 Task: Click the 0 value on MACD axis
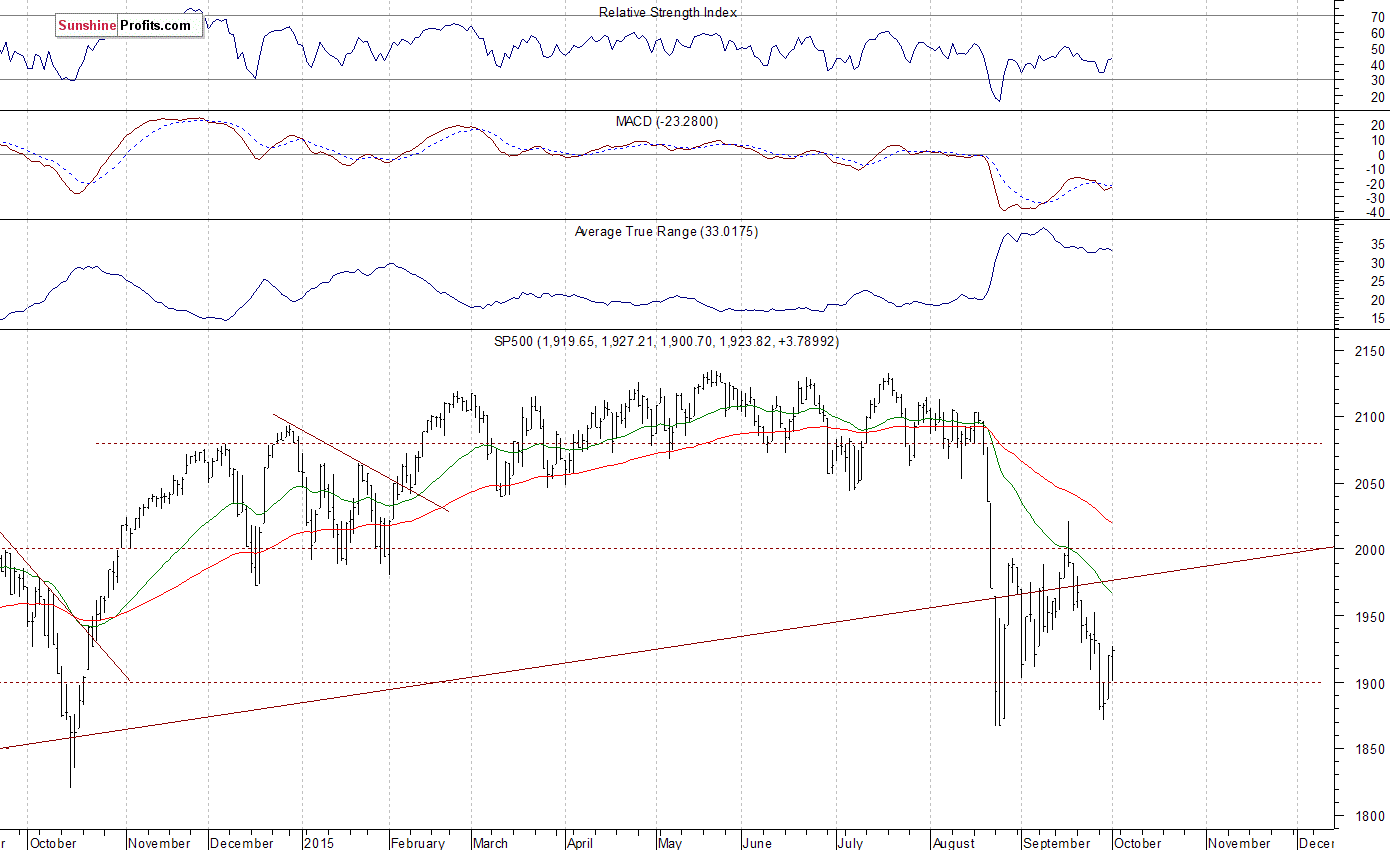click(1381, 155)
